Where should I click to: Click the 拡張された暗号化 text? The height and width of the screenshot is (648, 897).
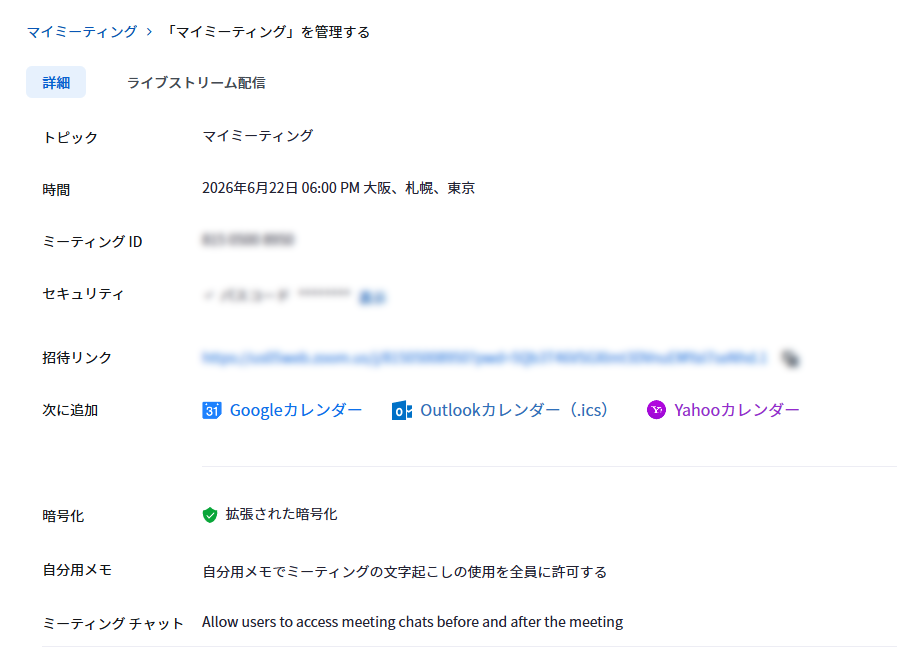[281, 514]
